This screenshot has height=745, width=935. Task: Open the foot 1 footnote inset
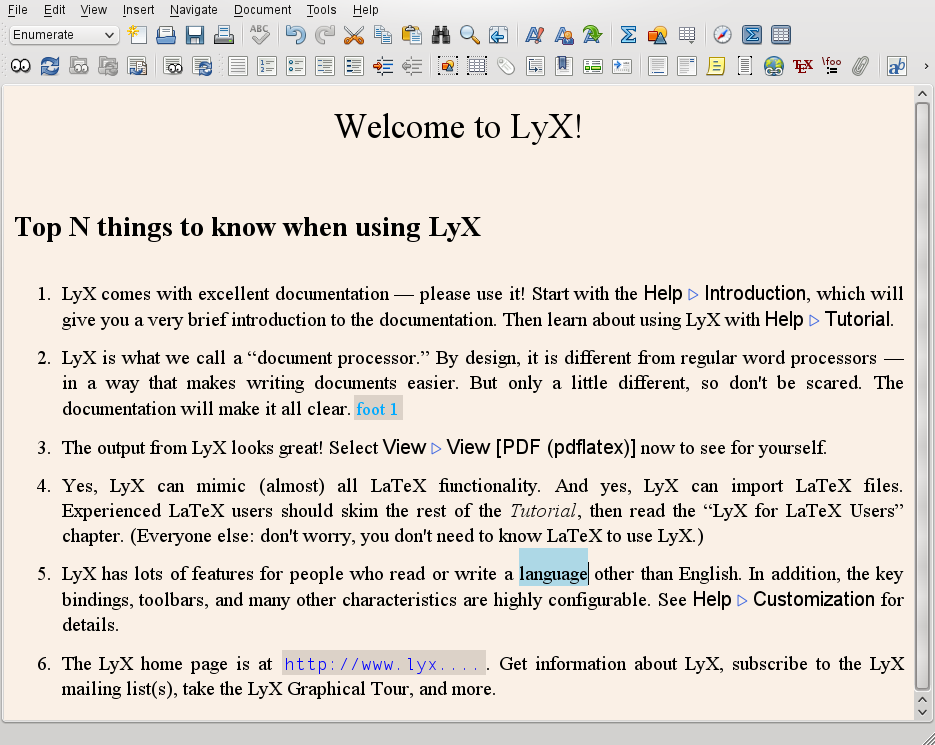tap(377, 408)
